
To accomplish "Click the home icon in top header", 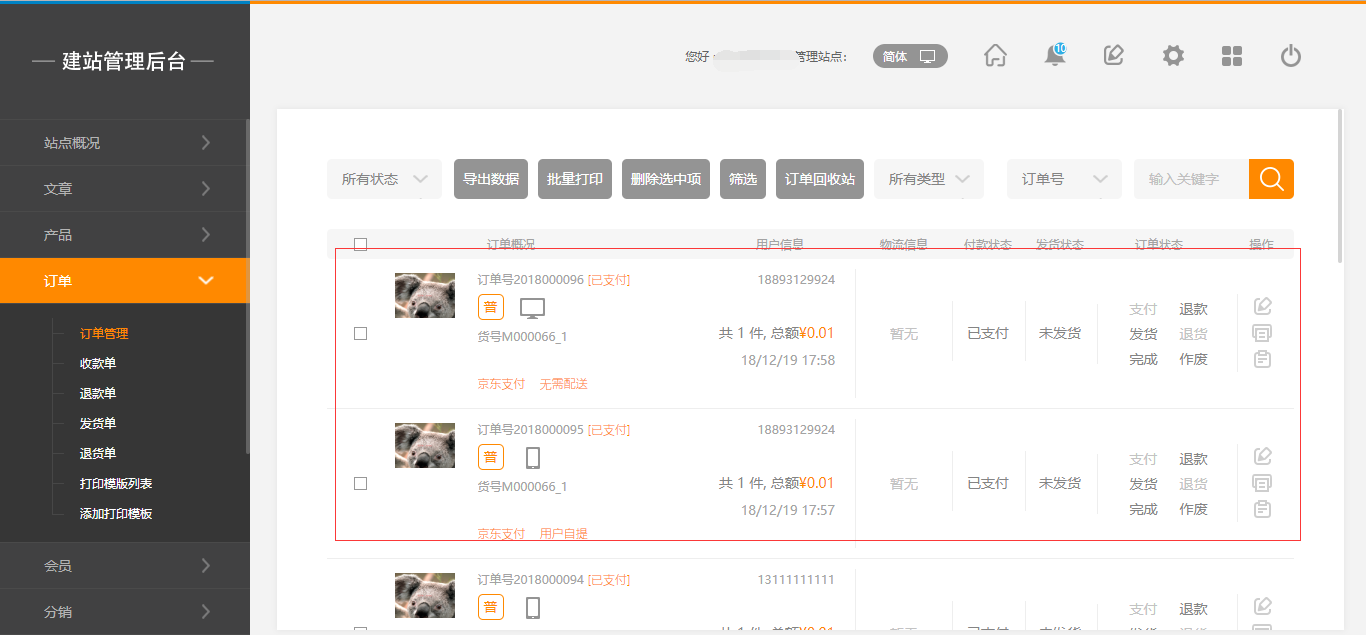I will [995, 56].
